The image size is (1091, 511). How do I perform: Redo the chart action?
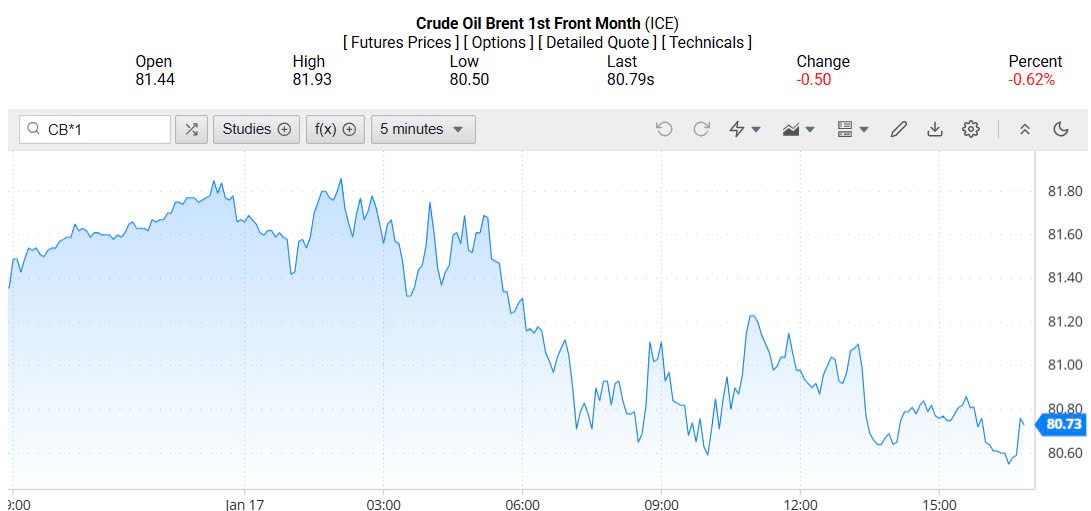point(701,129)
